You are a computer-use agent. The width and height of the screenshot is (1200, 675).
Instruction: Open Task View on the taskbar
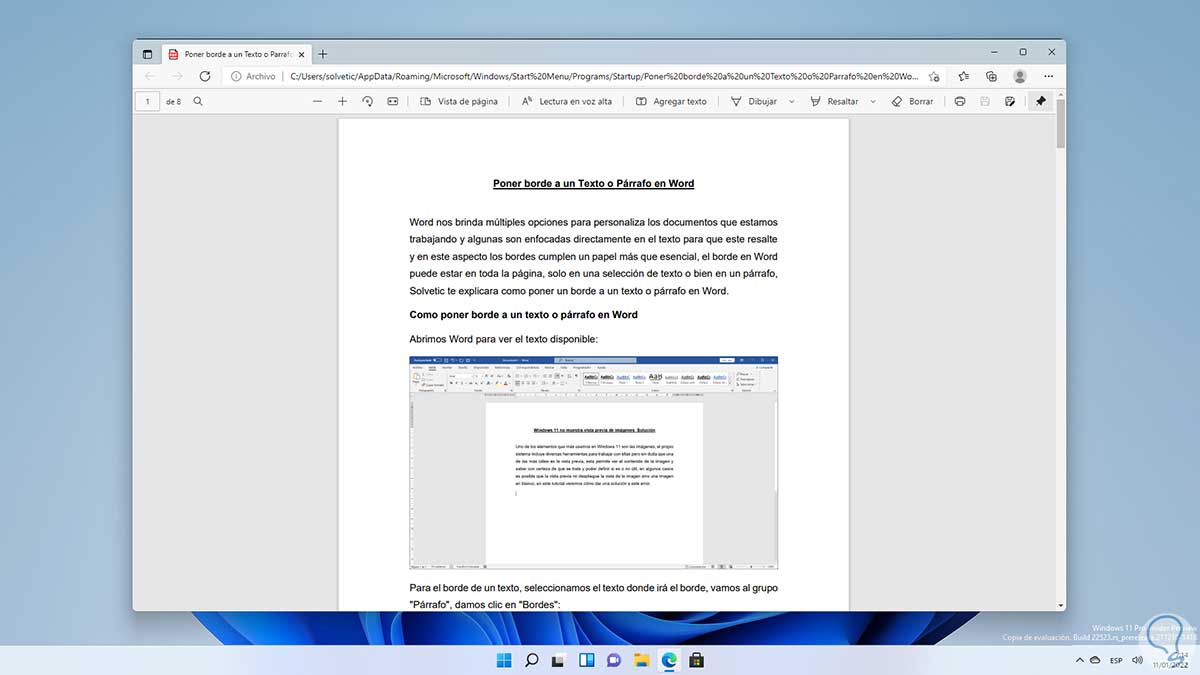tap(559, 660)
